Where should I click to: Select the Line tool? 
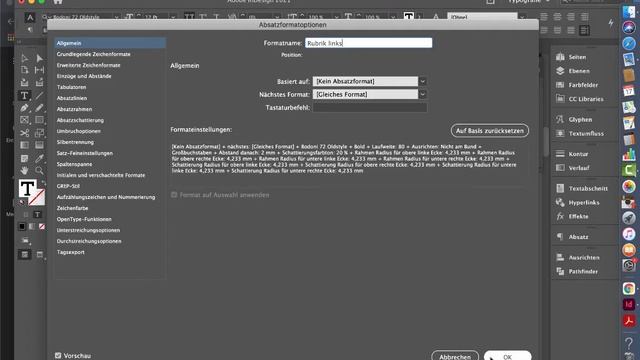(x=39, y=96)
